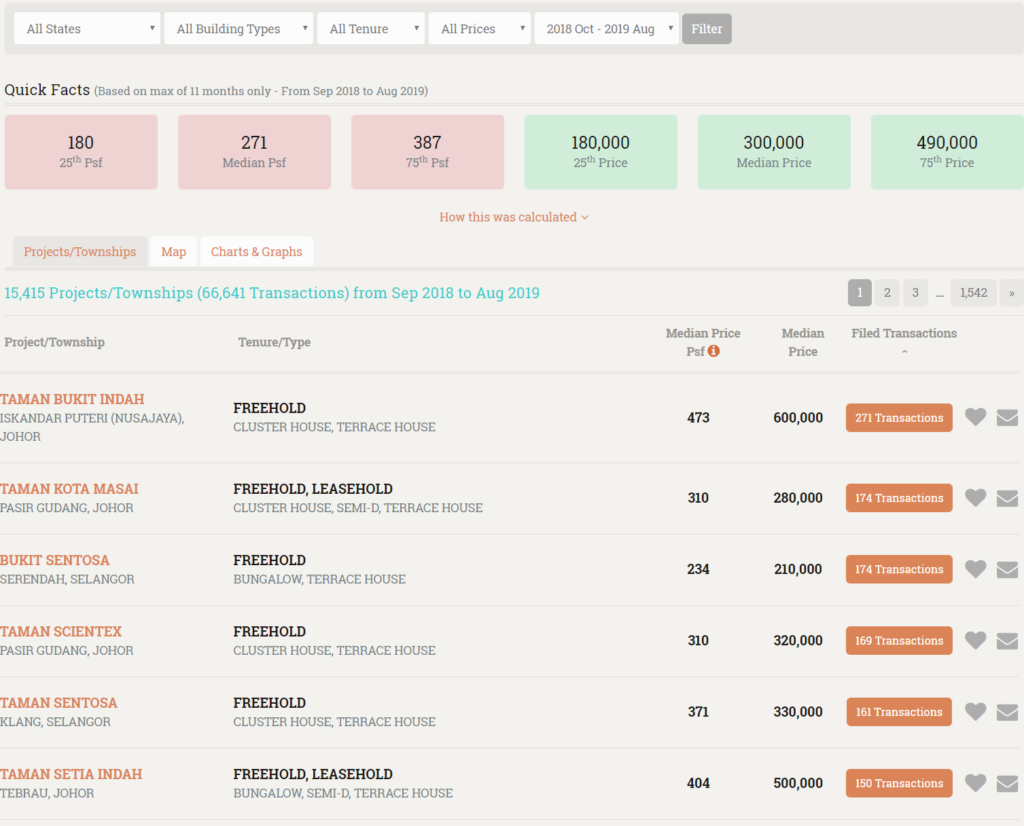1024x826 pixels.
Task: Click envelope icon for Taman Scientex
Action: tap(1007, 641)
